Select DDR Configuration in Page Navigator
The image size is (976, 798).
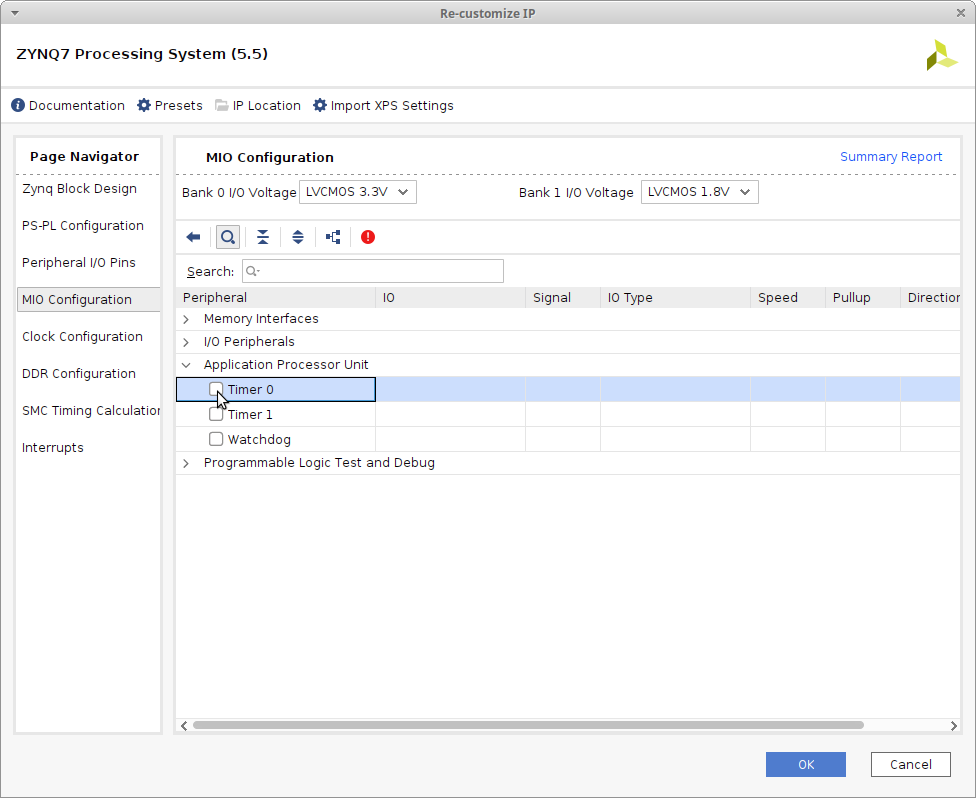click(x=79, y=374)
